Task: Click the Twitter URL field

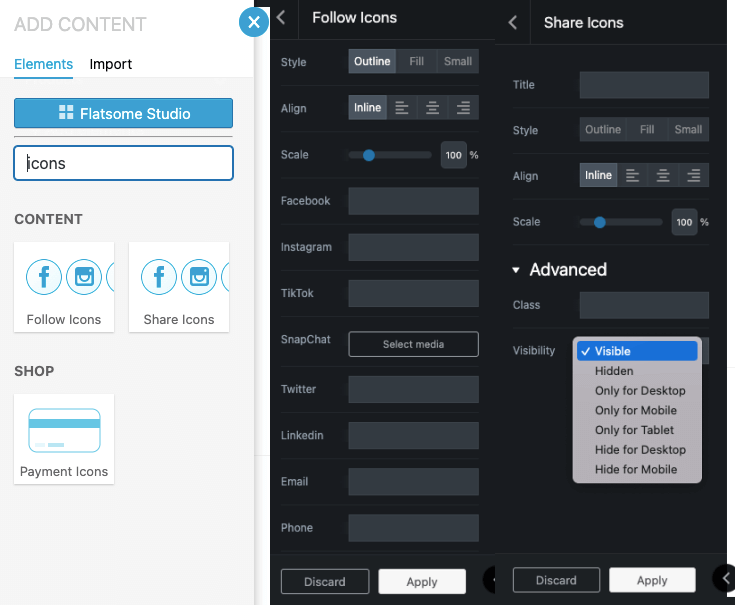Action: [x=413, y=389]
